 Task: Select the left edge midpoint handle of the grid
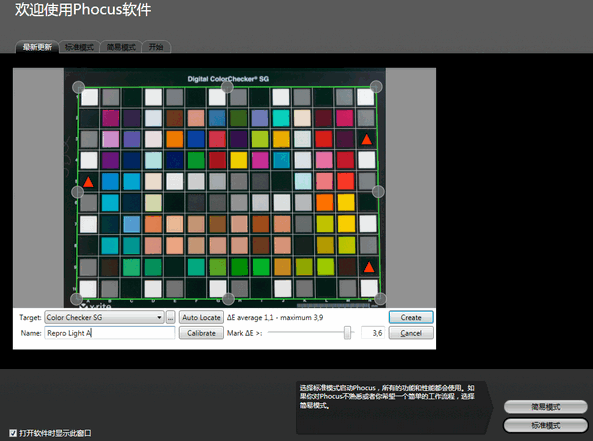(x=77, y=192)
